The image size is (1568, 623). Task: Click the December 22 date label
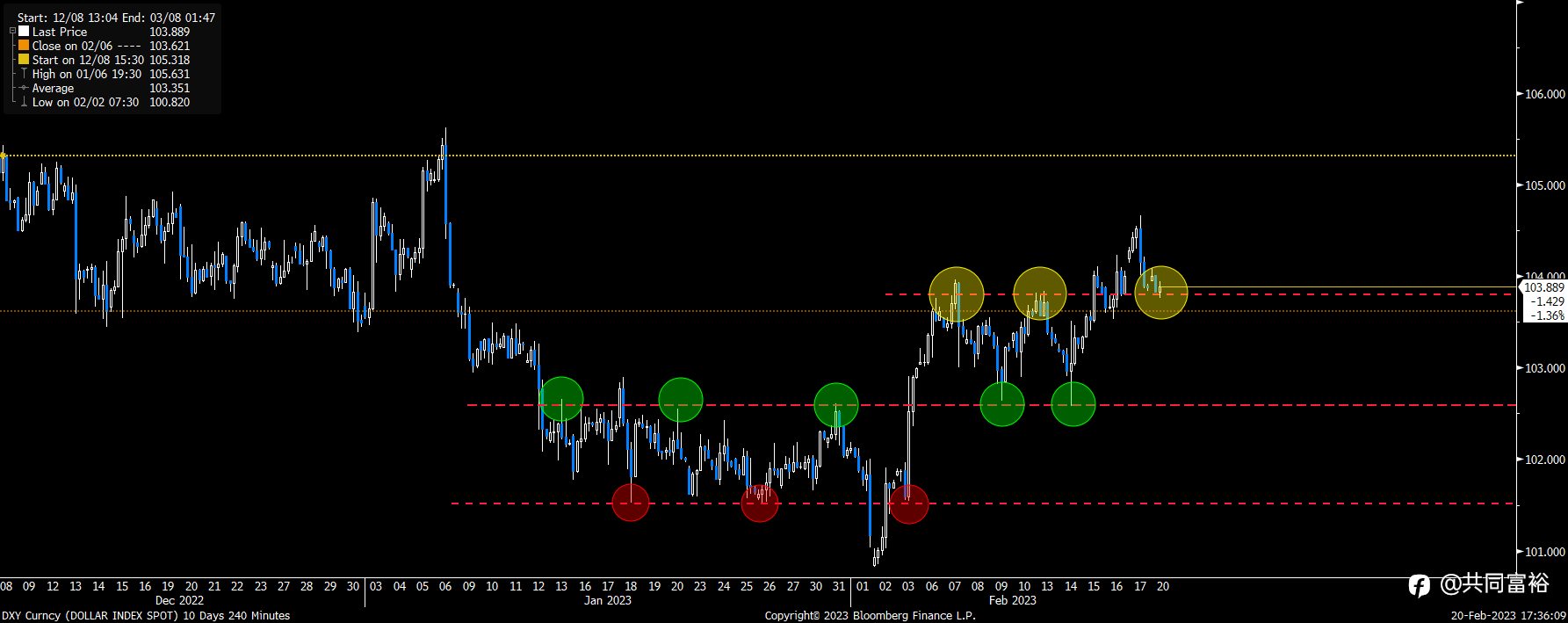click(237, 586)
